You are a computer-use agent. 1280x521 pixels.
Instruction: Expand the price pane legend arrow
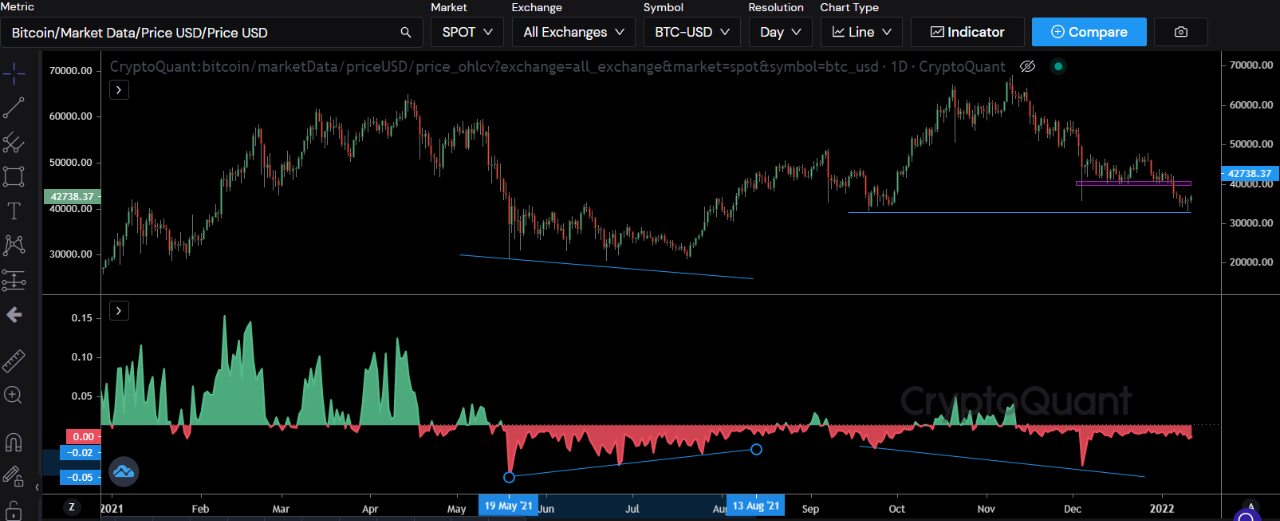pos(118,90)
